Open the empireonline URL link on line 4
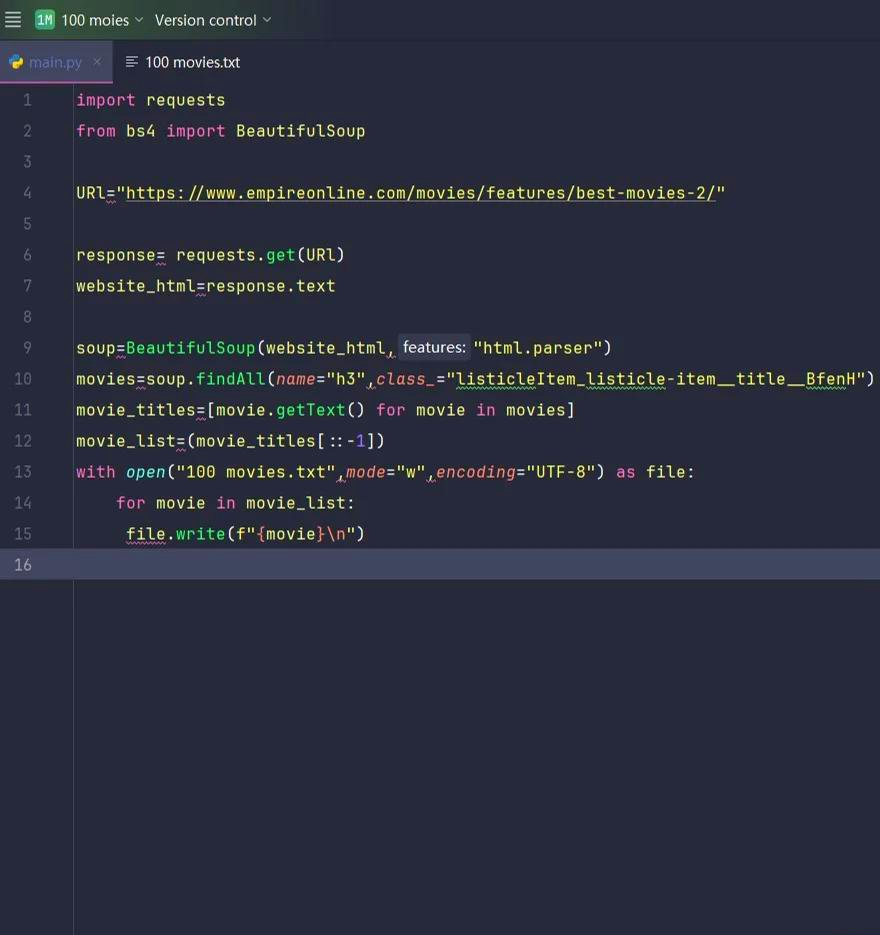Viewport: 880px width, 935px height. coord(421,193)
